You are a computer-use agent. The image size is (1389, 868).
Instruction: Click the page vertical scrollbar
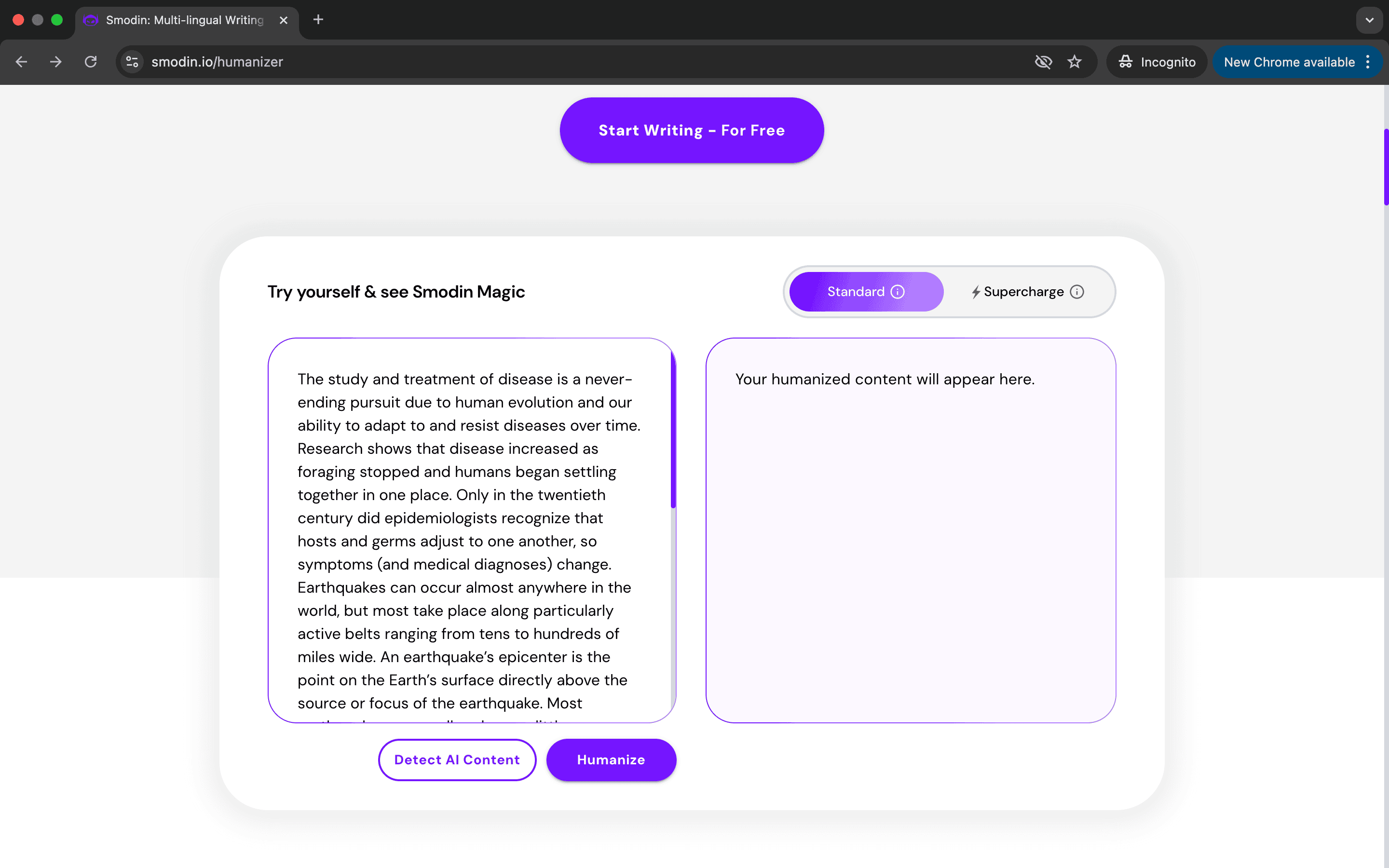click(1386, 166)
